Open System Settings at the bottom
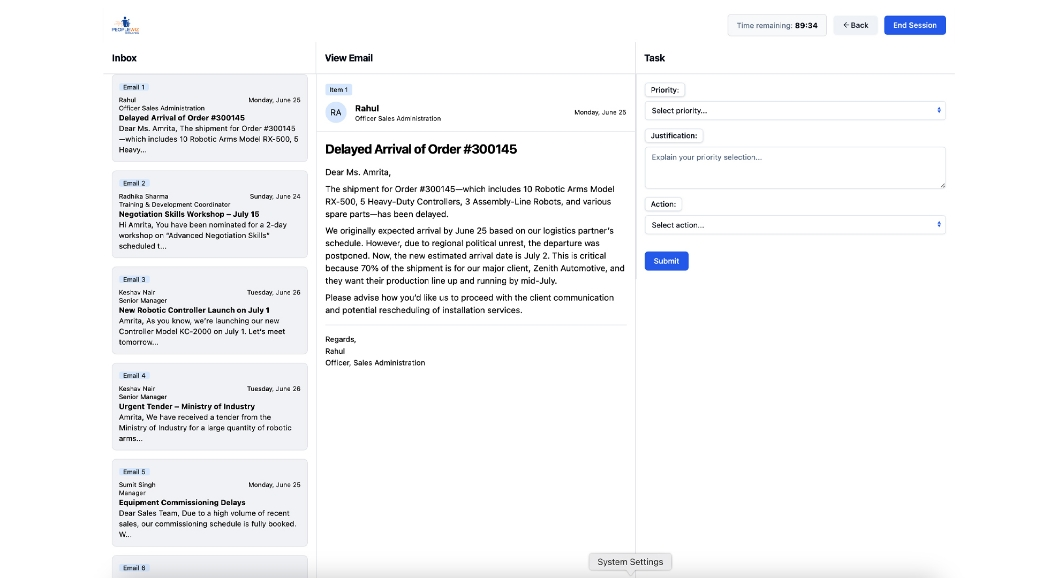The width and height of the screenshot is (1057, 579). 630,562
